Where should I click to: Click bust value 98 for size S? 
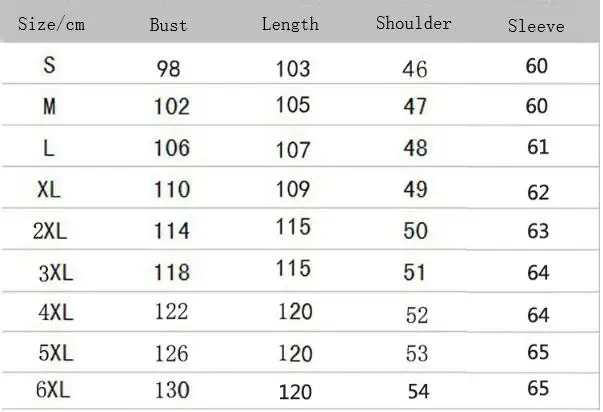point(168,69)
